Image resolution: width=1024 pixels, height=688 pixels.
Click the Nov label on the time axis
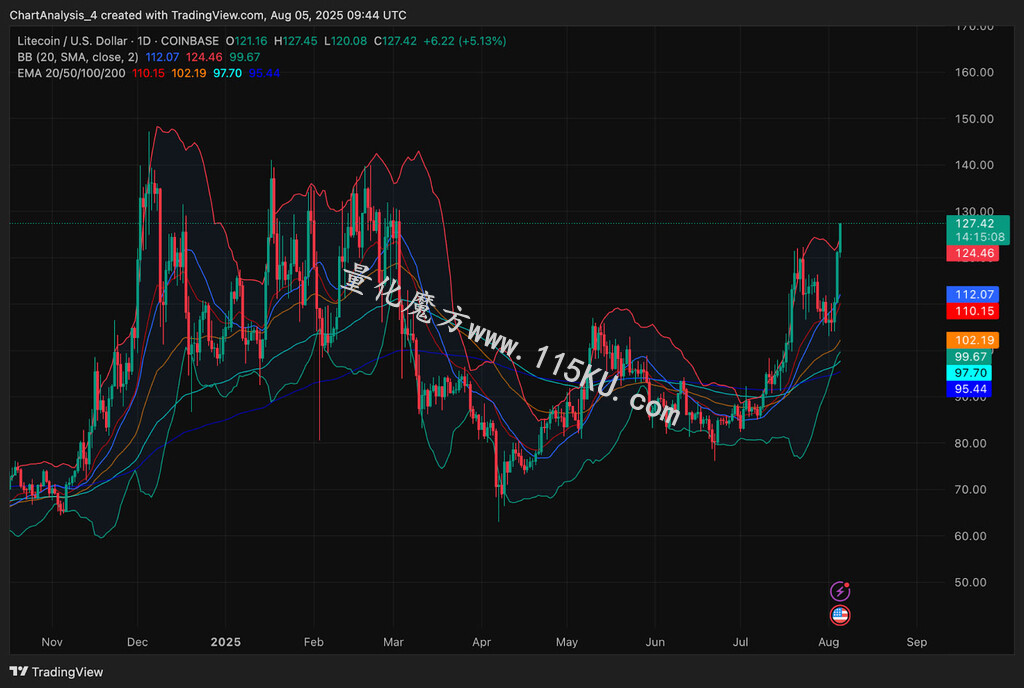click(x=52, y=642)
